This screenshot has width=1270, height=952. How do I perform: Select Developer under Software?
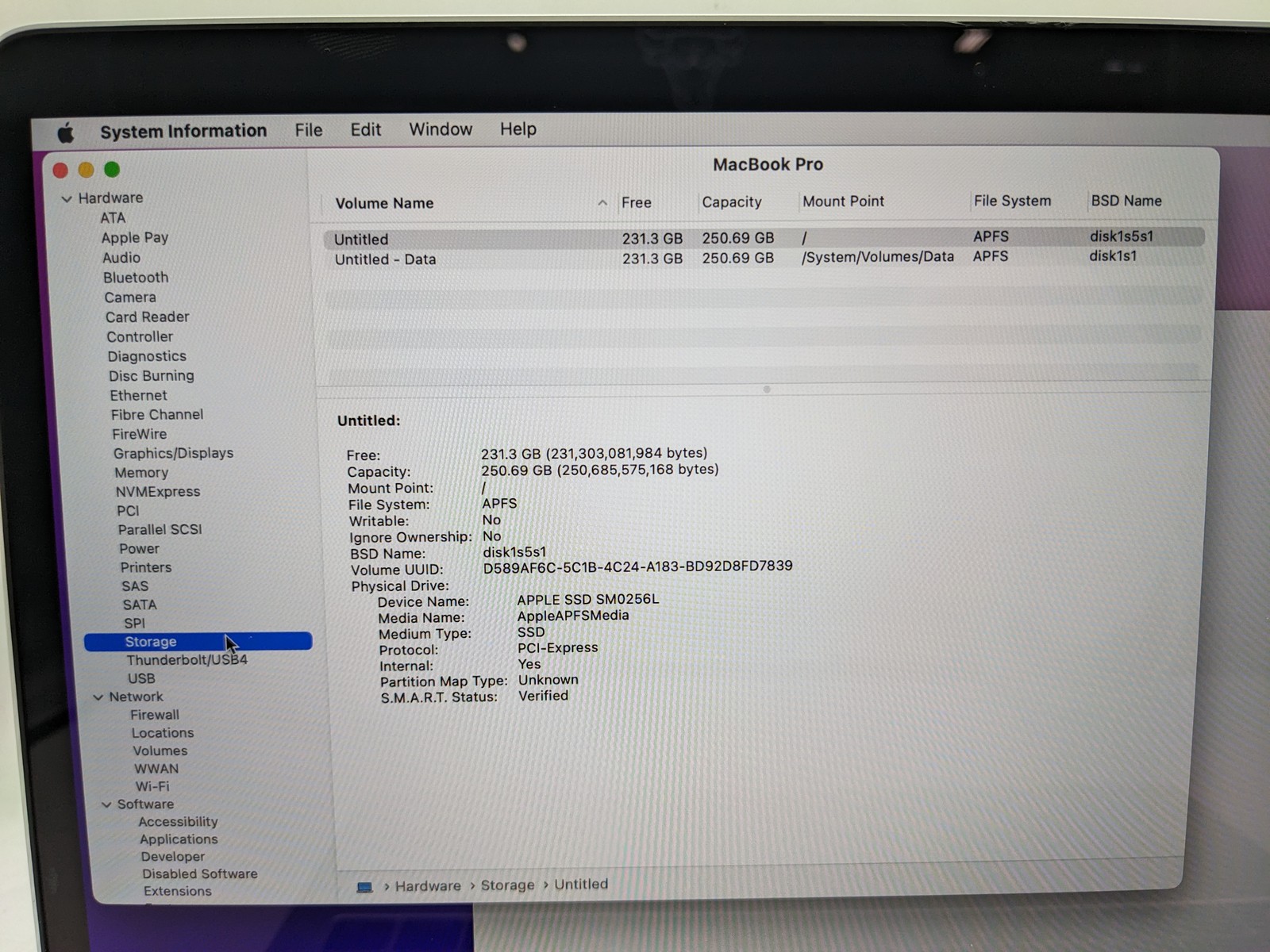tap(173, 857)
